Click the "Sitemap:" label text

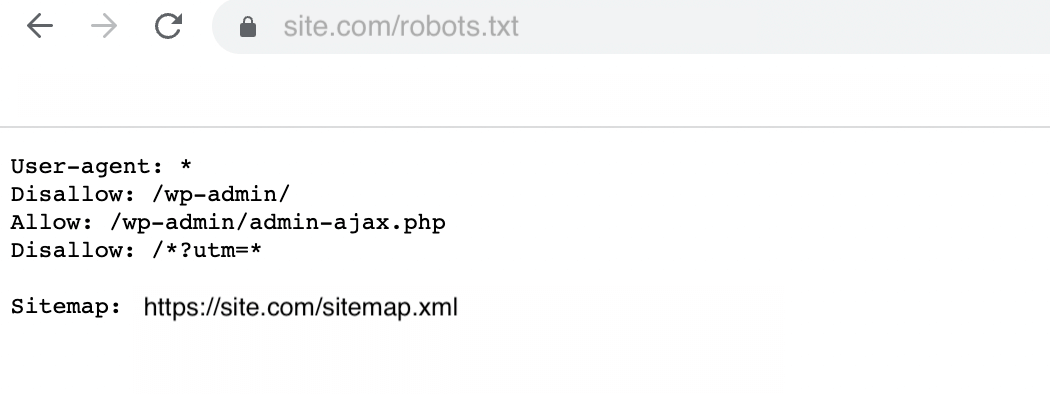tap(66, 307)
